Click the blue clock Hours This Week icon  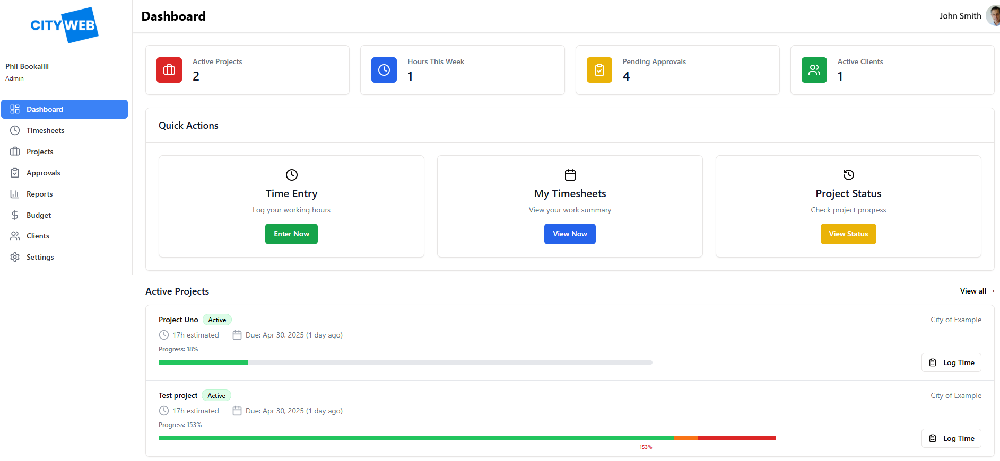point(384,70)
